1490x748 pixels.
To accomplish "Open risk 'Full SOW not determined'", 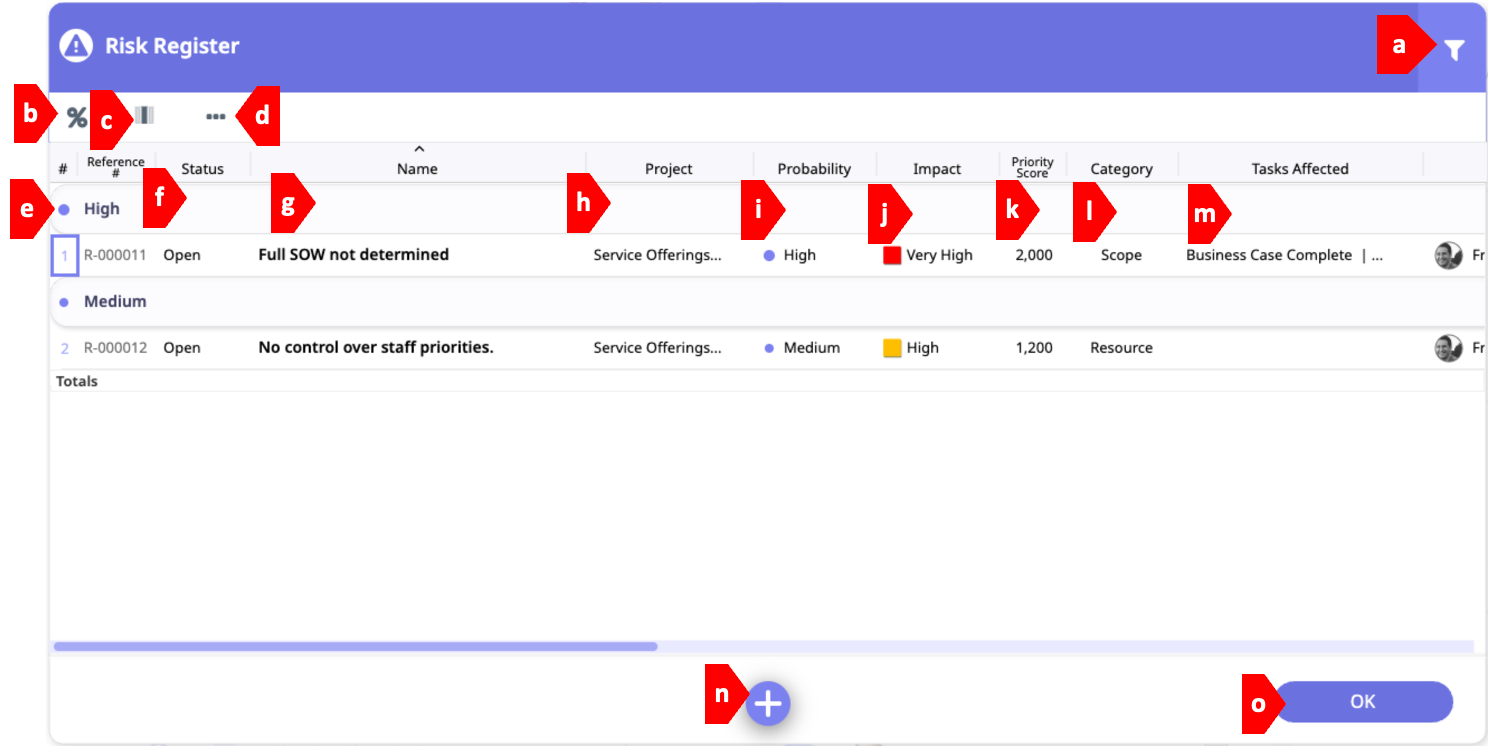I will click(x=353, y=255).
